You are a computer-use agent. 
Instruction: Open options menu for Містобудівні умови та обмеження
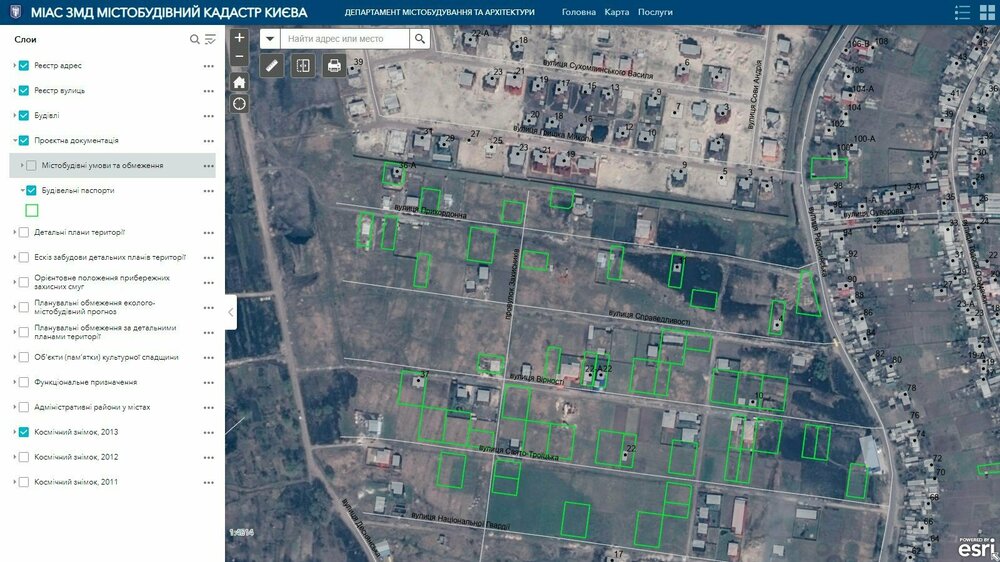point(209,165)
